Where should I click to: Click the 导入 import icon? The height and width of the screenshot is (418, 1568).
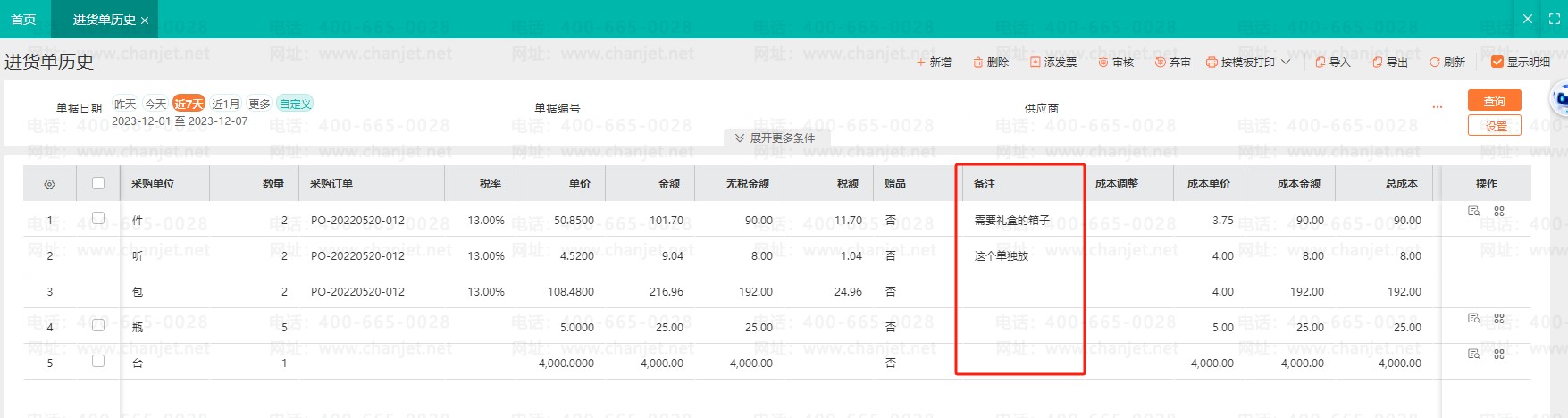[1320, 63]
